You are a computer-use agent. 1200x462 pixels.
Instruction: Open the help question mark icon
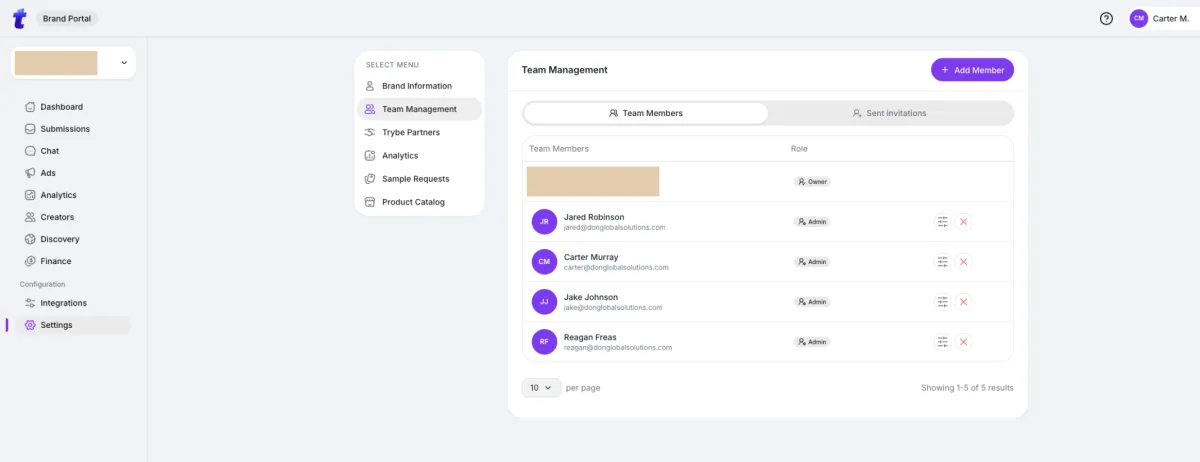pos(1106,18)
